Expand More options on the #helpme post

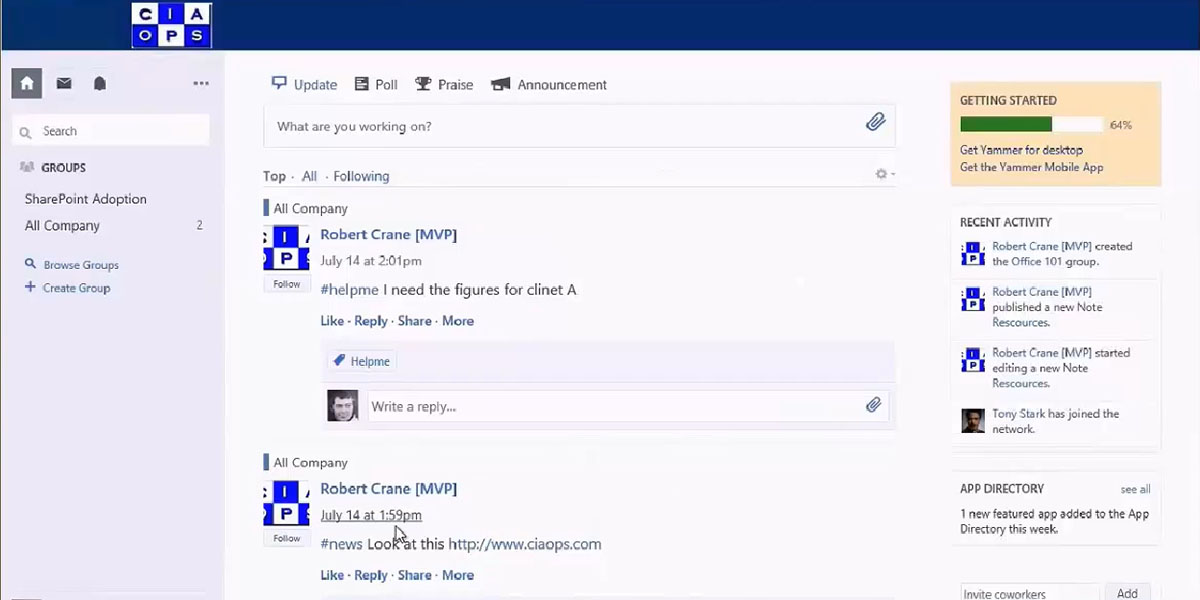[458, 320]
